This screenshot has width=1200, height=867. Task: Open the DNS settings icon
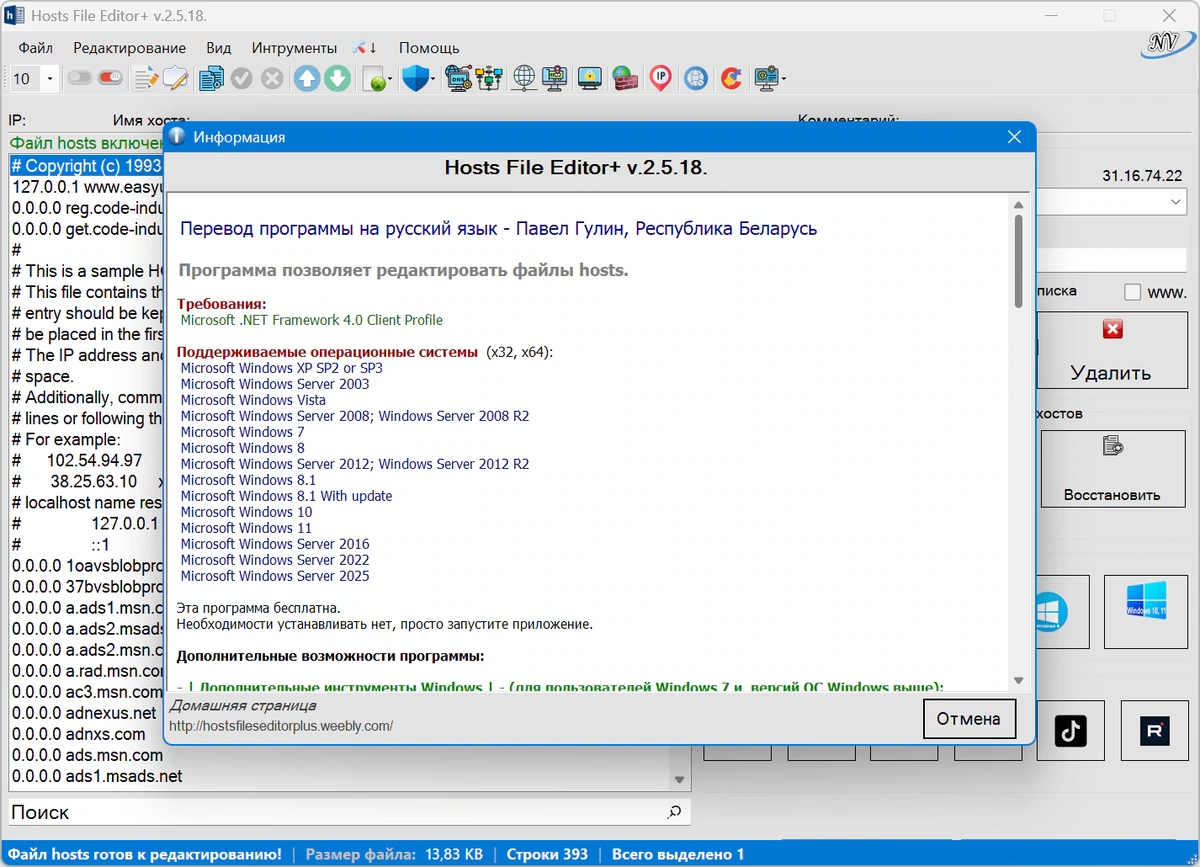(459, 78)
